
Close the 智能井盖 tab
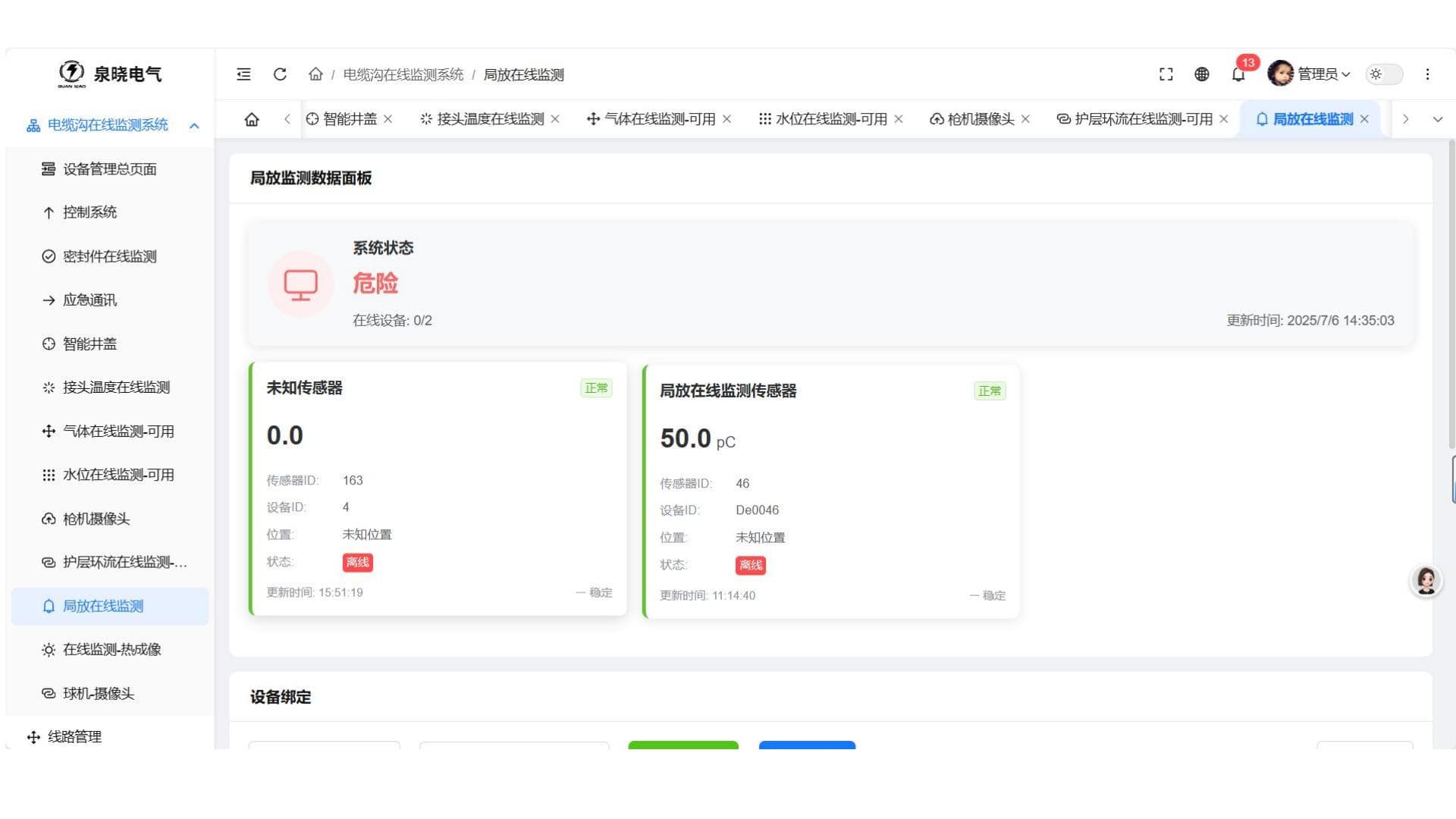point(388,119)
